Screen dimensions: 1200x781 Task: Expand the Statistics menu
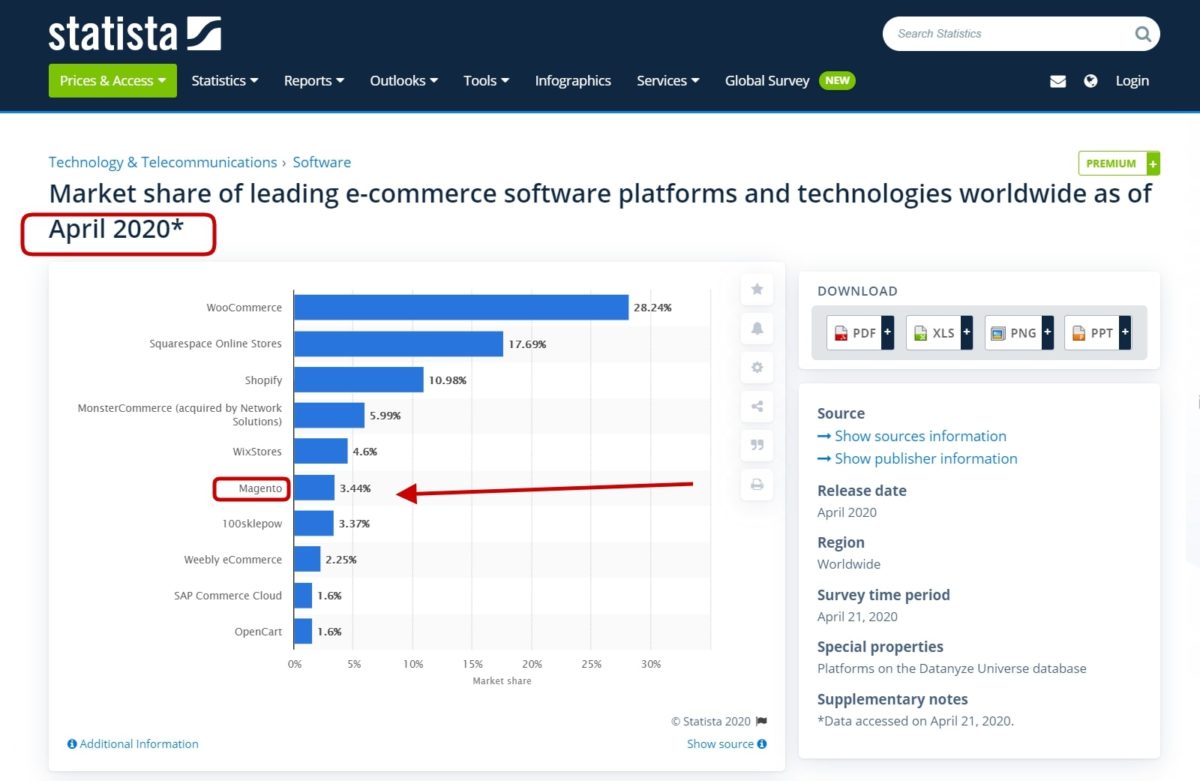point(225,81)
